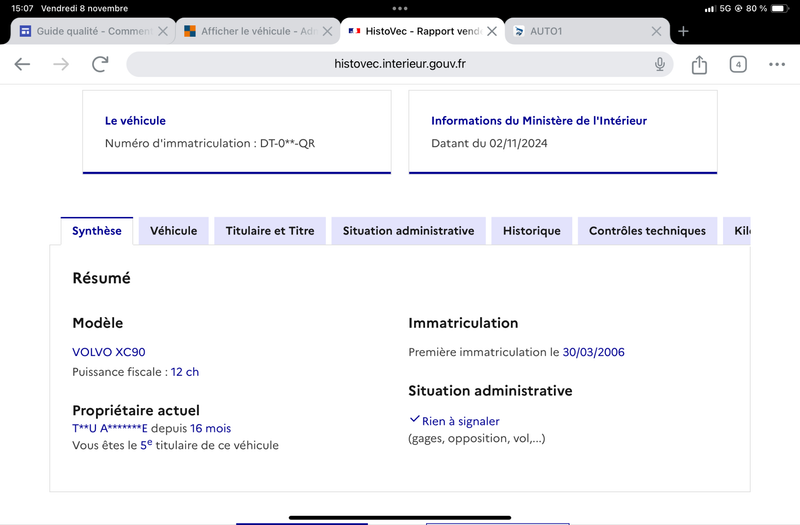Click the owner name T**U A*******E
This screenshot has height=525, width=800.
[110, 428]
